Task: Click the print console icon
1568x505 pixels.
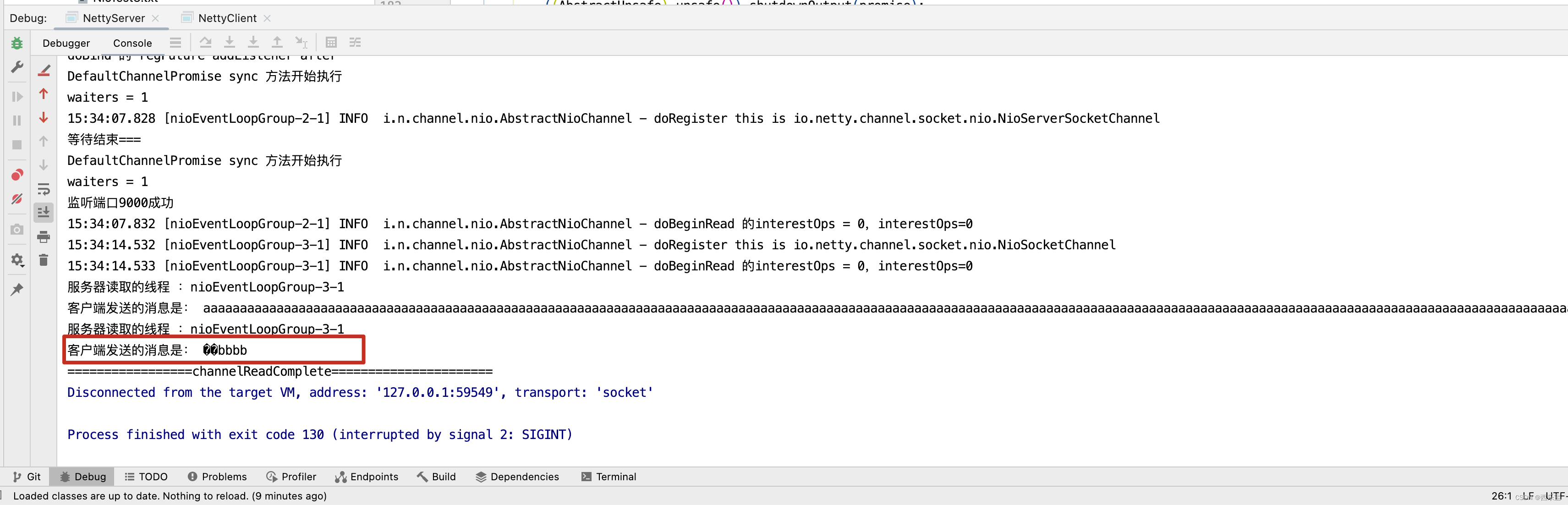Action: tap(44, 236)
